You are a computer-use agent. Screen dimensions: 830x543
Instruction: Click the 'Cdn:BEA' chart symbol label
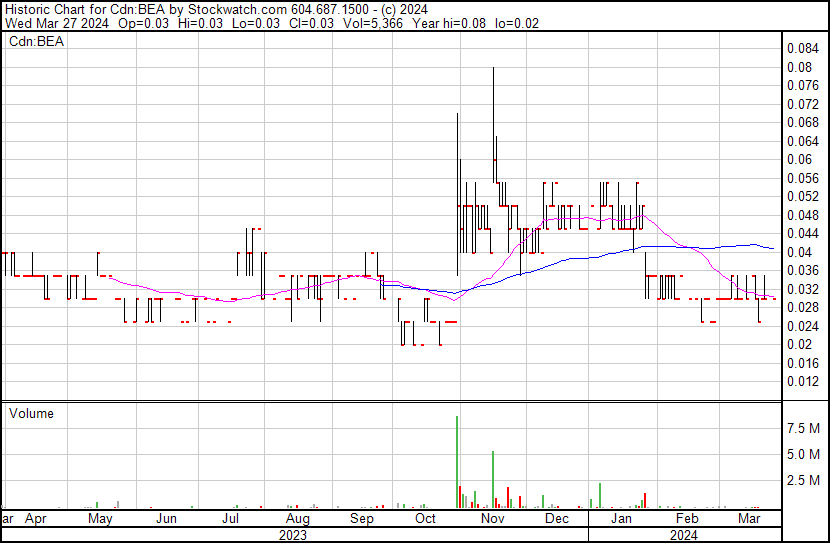pyautogui.click(x=37, y=42)
